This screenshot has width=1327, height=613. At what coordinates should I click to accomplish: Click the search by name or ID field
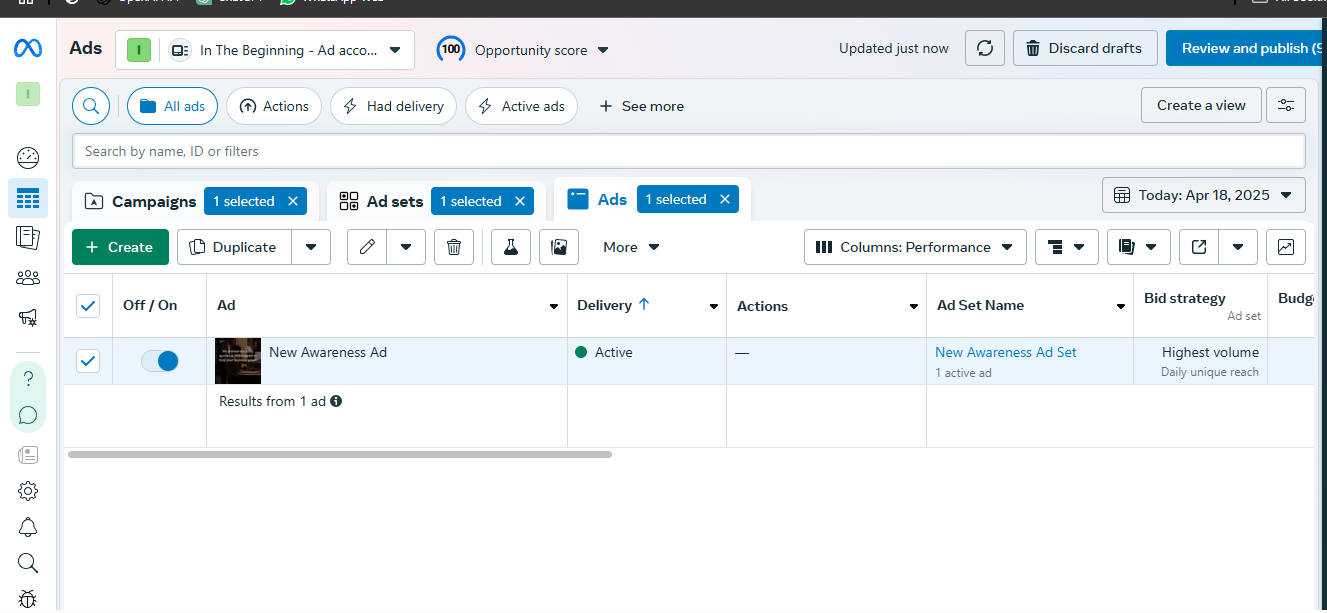[688, 151]
